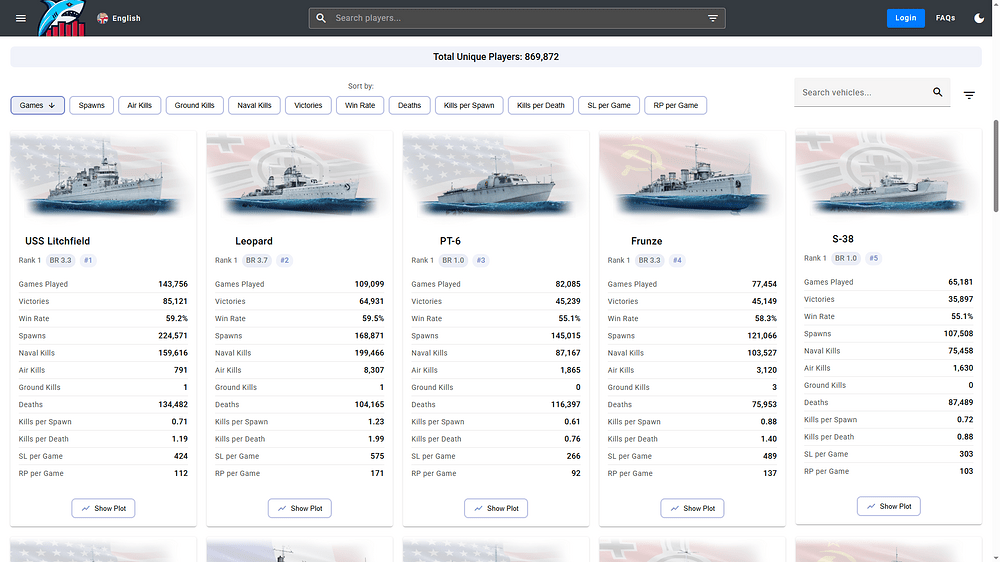Click S-38 deaths value 87,489
Screen dimensions: 1000x562
pos(960,403)
